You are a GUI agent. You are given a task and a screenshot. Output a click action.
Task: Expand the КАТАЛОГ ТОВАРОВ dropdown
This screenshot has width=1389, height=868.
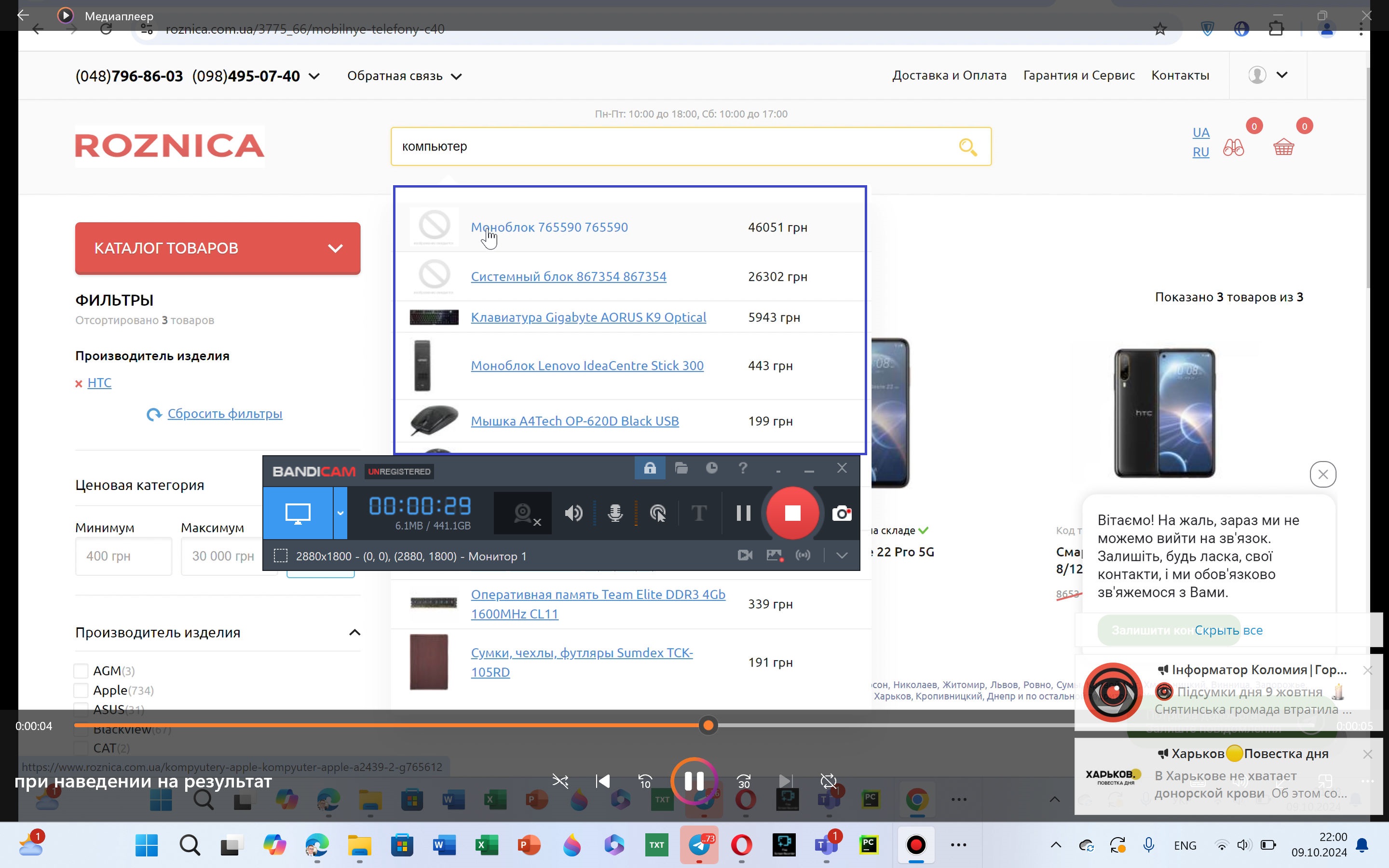coord(218,248)
